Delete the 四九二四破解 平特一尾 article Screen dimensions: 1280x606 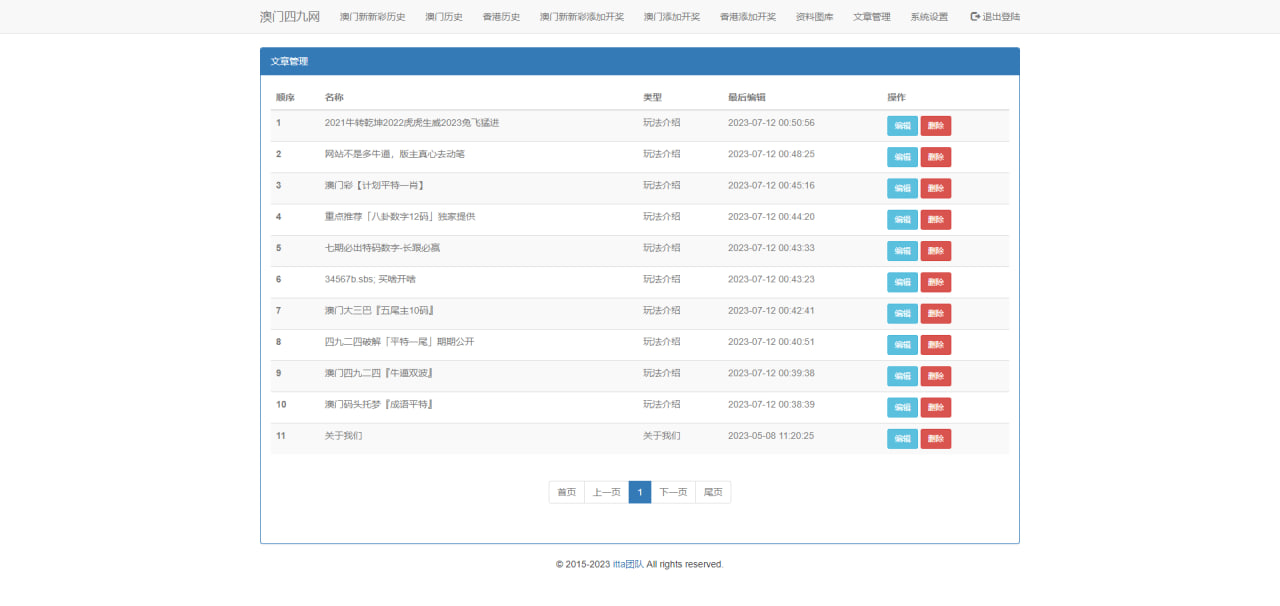point(936,345)
